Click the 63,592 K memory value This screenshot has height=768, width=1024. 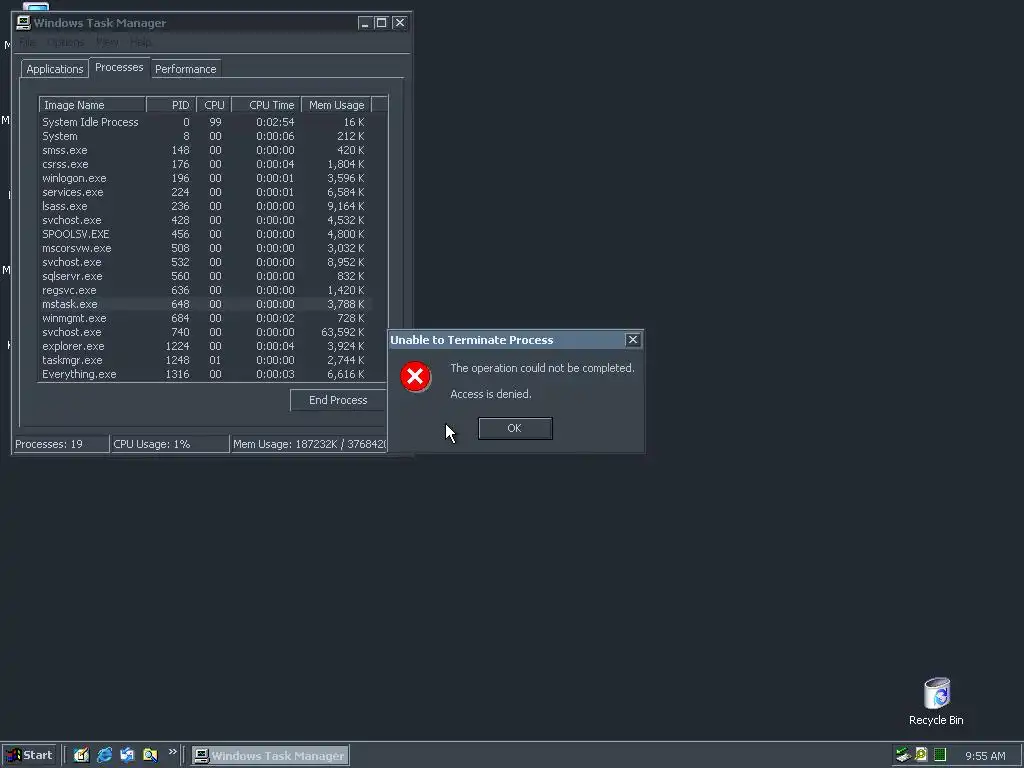point(342,332)
